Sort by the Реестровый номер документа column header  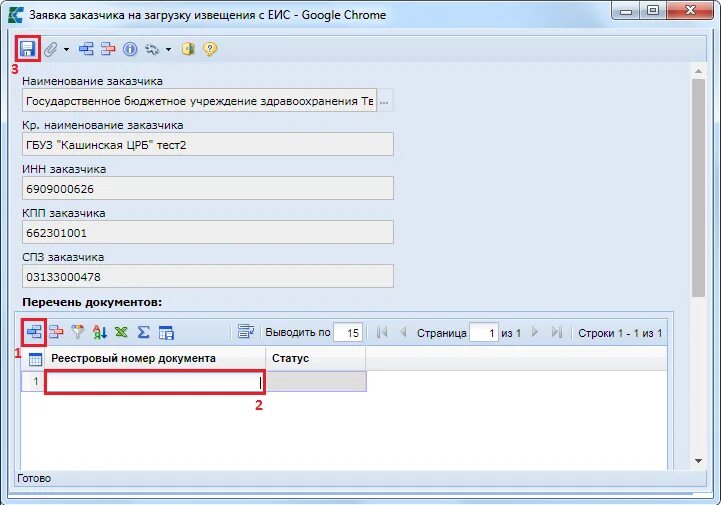click(x=155, y=358)
